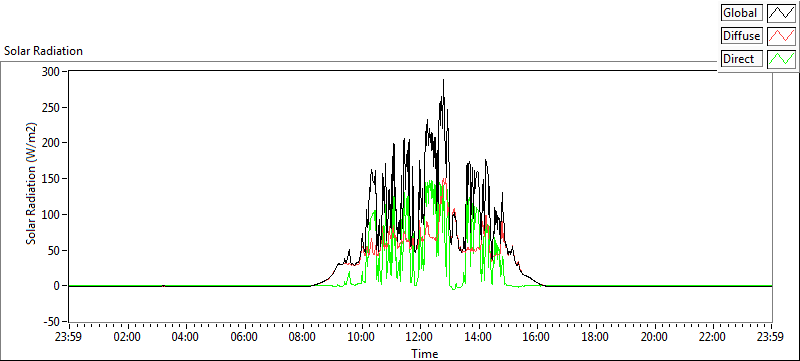
Task: Click the 08:00 time axis label
Action: (x=303, y=337)
